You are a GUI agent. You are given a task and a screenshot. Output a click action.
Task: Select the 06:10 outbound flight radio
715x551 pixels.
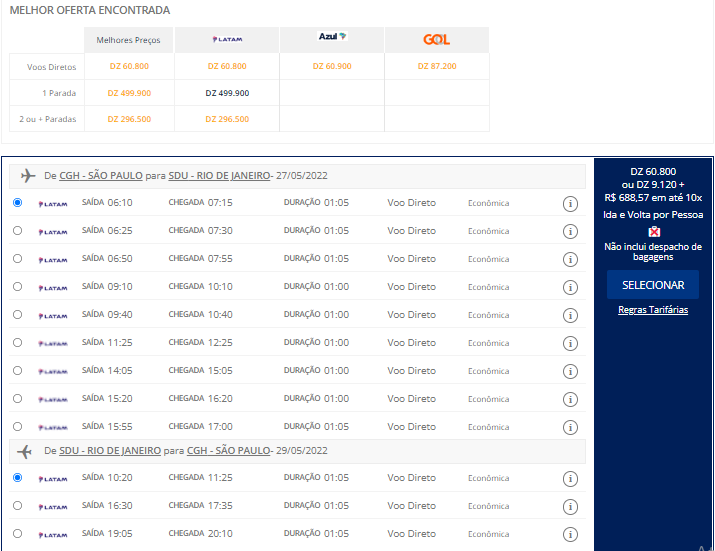(17, 203)
